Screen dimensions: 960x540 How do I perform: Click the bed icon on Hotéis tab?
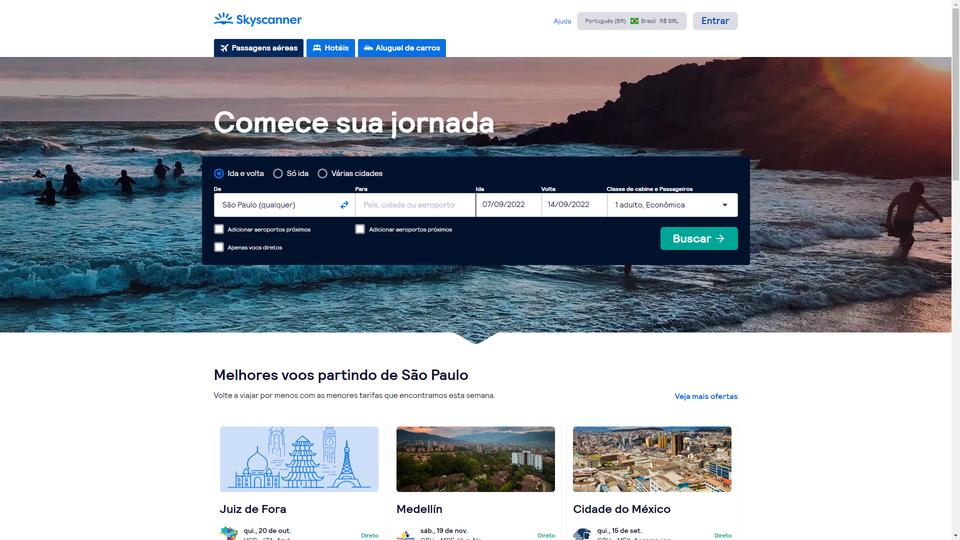tap(317, 48)
